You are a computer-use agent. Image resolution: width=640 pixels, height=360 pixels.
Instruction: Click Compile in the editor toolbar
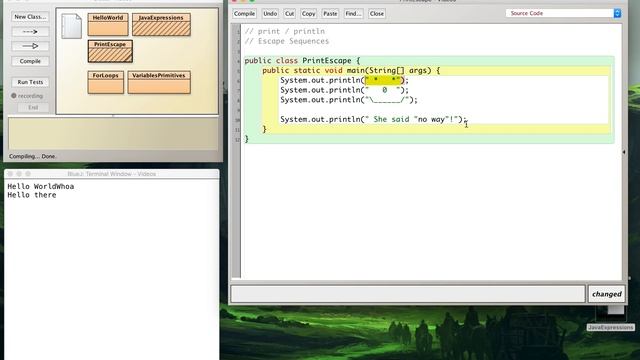pos(244,13)
